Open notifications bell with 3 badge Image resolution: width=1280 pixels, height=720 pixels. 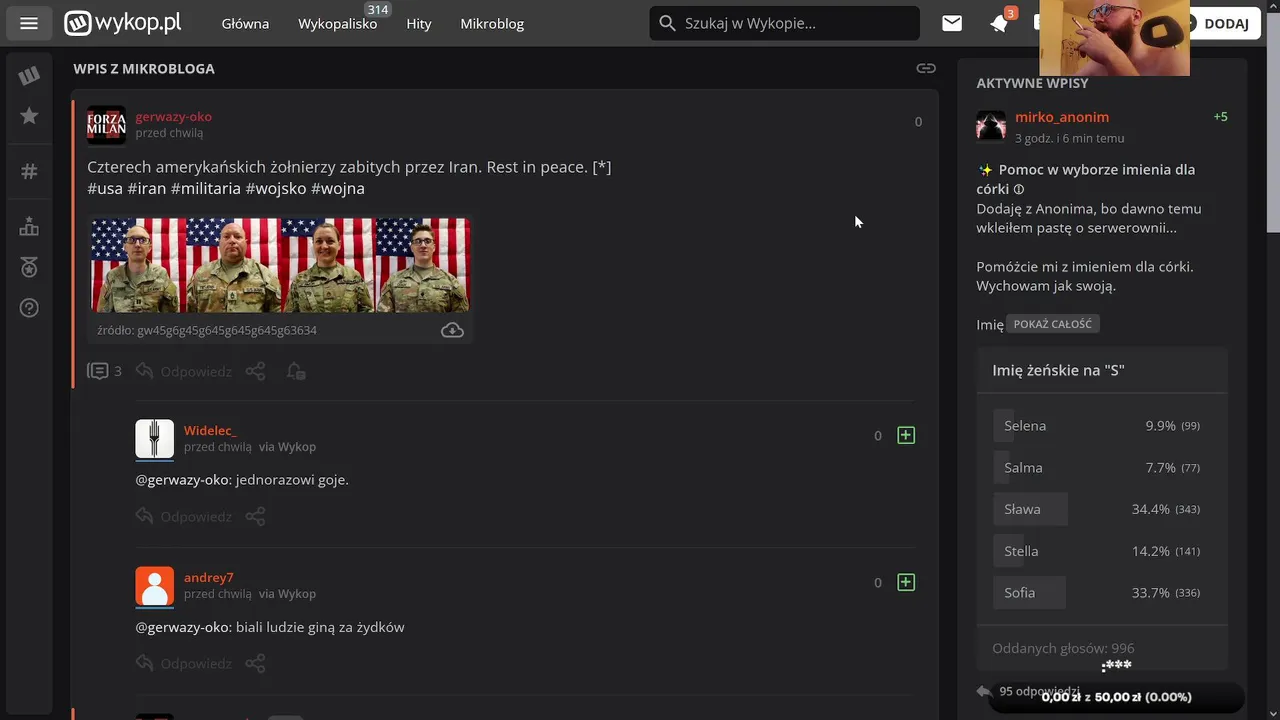(x=1000, y=23)
